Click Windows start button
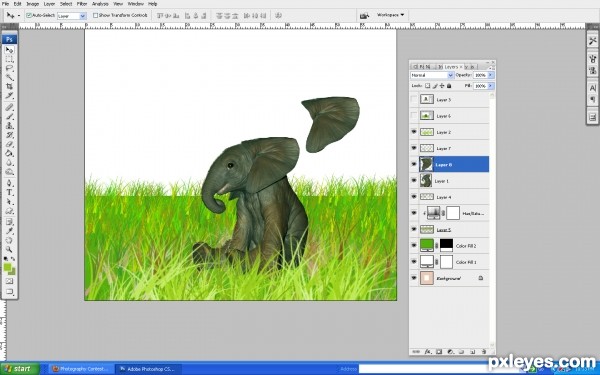This screenshot has width=600, height=375. point(20,369)
